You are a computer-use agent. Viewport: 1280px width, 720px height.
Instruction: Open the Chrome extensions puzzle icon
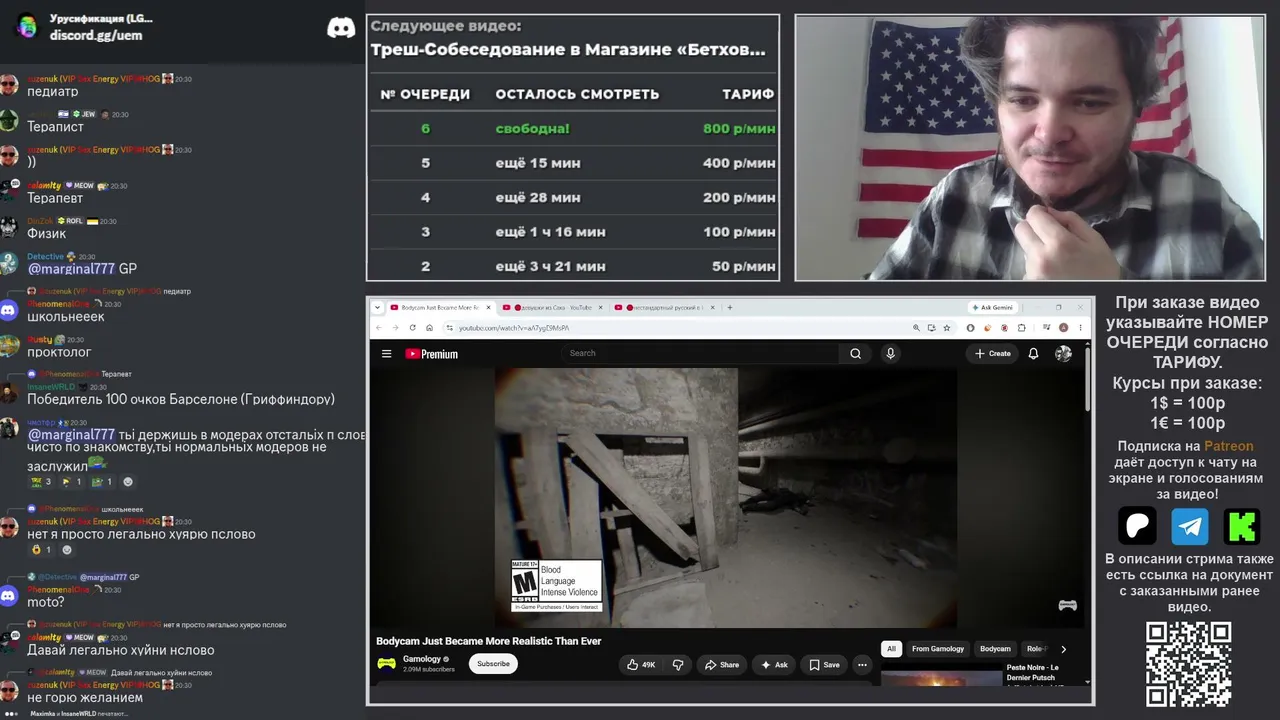coord(1024,328)
